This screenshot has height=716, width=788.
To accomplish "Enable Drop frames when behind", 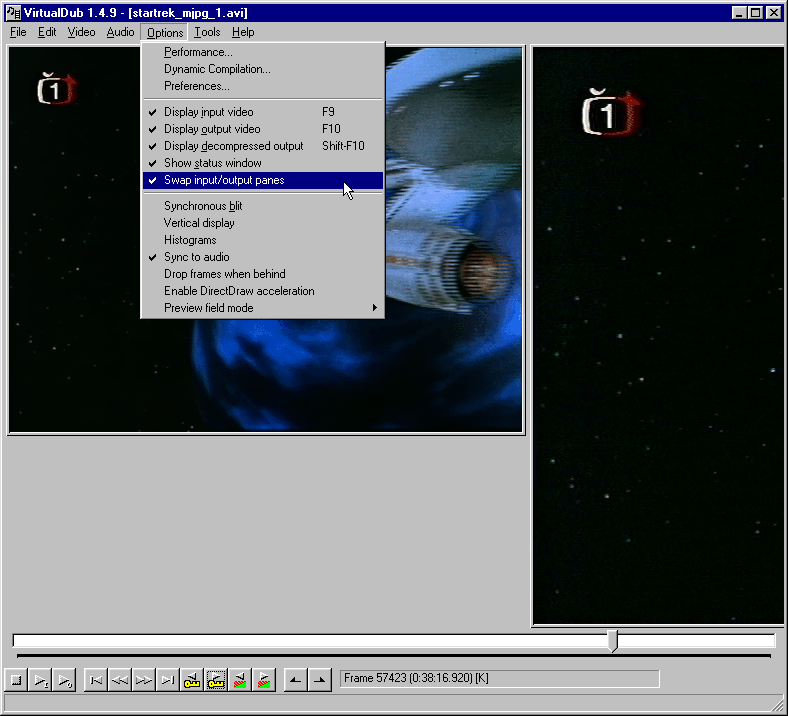I will coord(263,274).
